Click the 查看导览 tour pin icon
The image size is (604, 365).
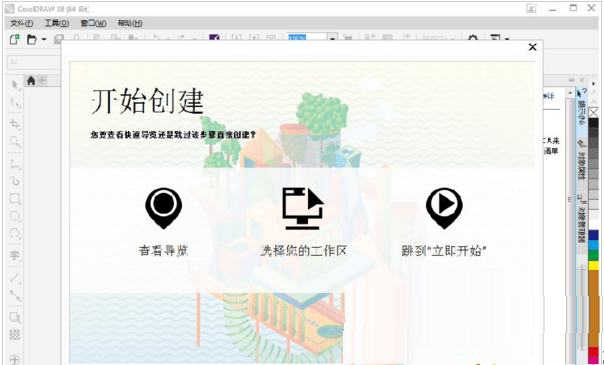(x=163, y=208)
